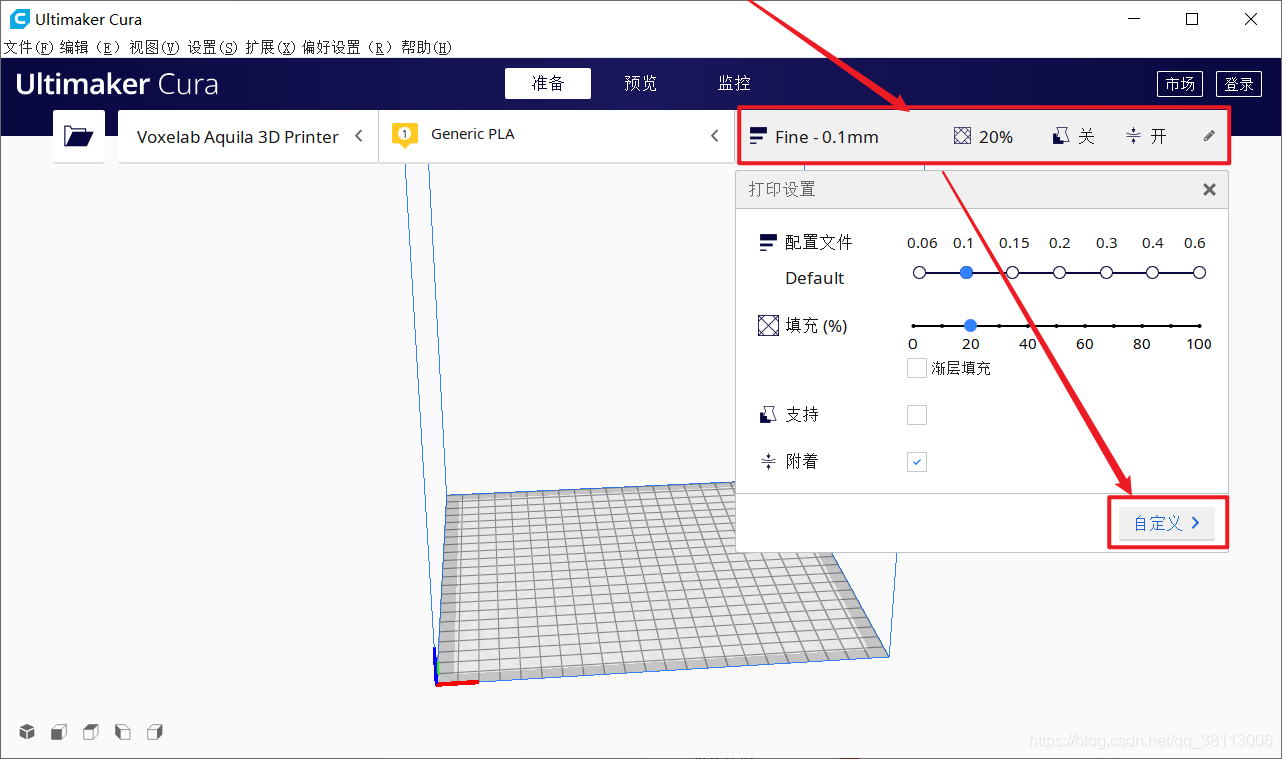
Task: Click the support 关 status indicator
Action: point(1074,136)
